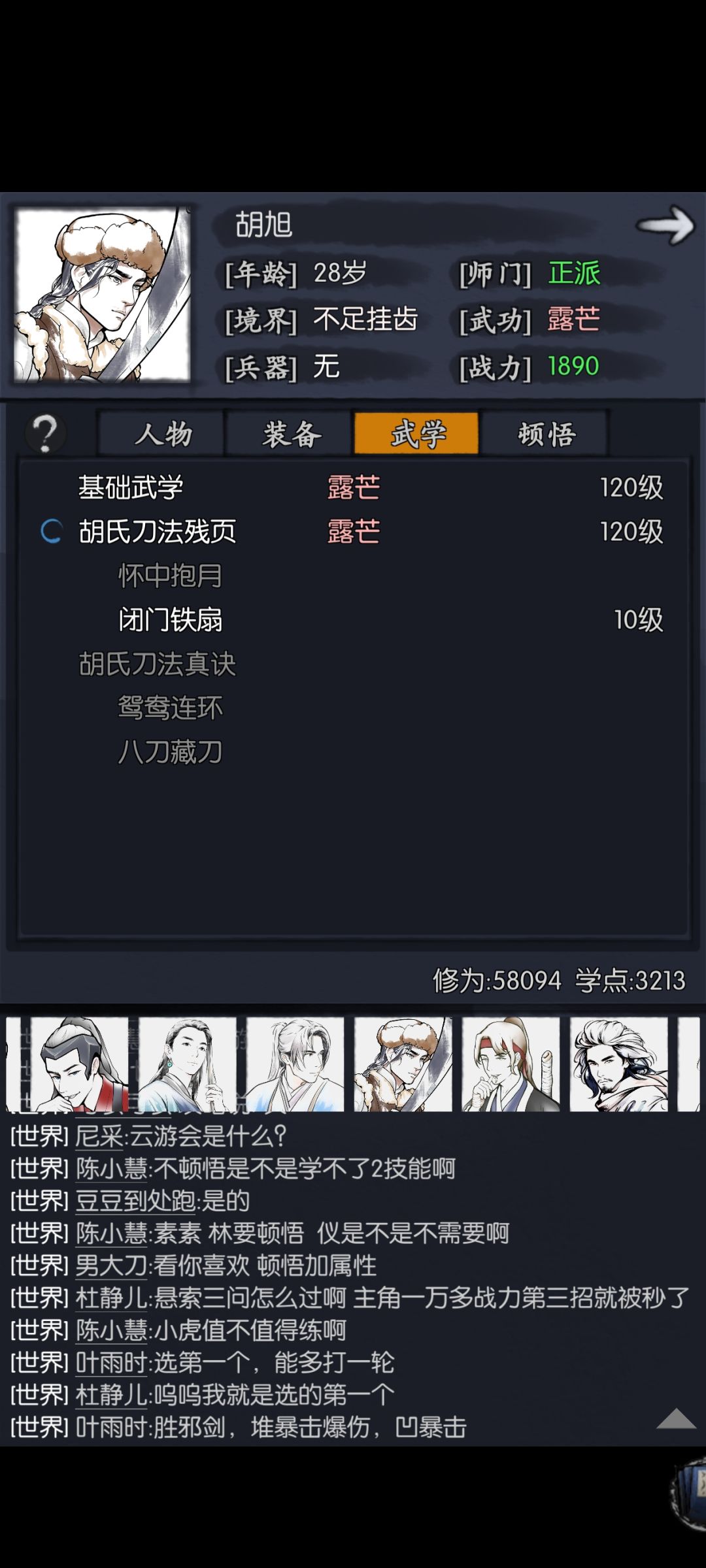Tap the next character arrow icon
This screenshot has height=1568, width=706.
[x=665, y=225]
